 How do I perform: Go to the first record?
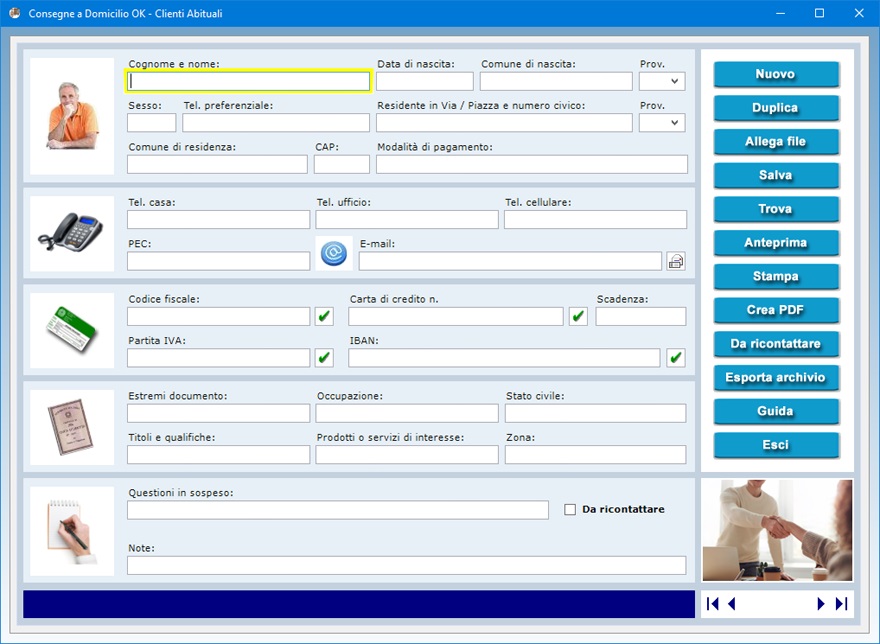[713, 604]
